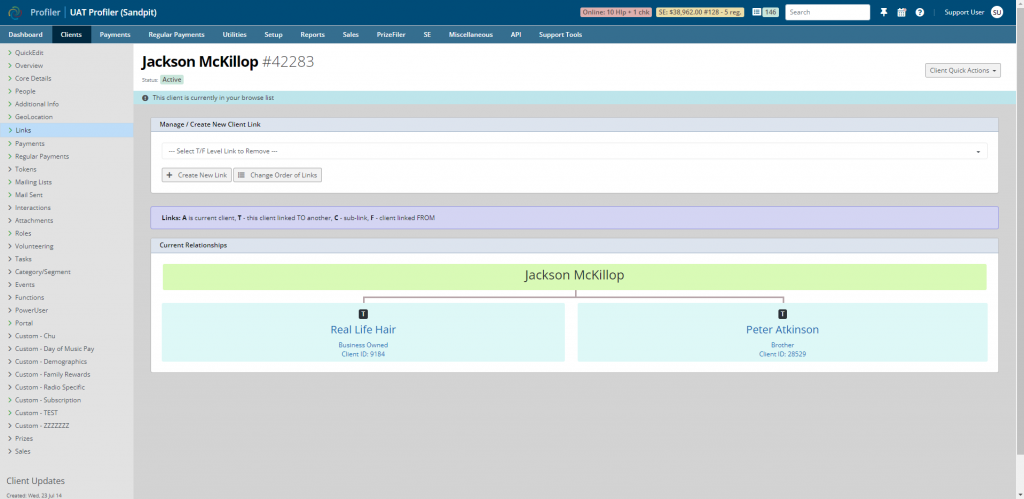Open Core Details in the sidebar
This screenshot has height=499, width=1024.
[x=33, y=78]
